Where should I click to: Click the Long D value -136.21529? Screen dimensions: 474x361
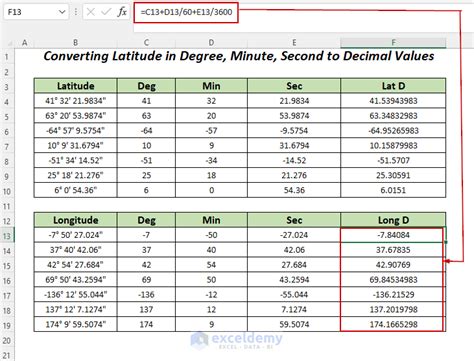[393, 295]
